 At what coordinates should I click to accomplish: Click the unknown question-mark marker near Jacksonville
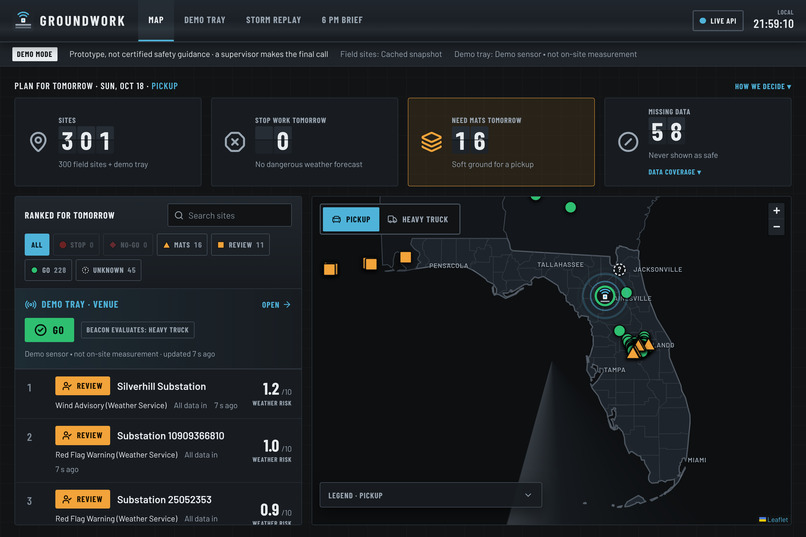click(619, 269)
